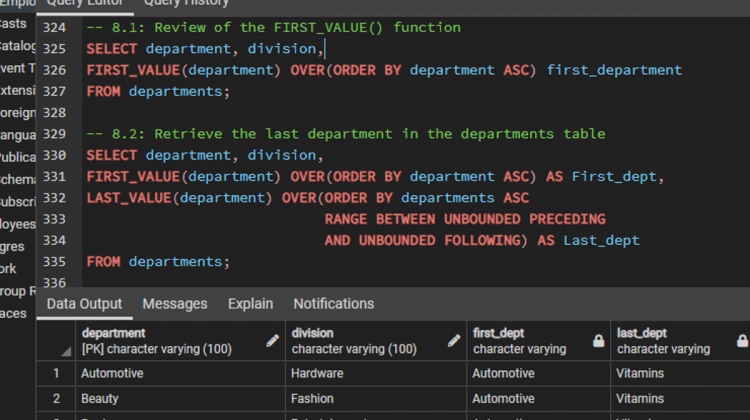
Task: Click 'LAST_VALUE' keyword on line 332
Action: click(x=129, y=198)
